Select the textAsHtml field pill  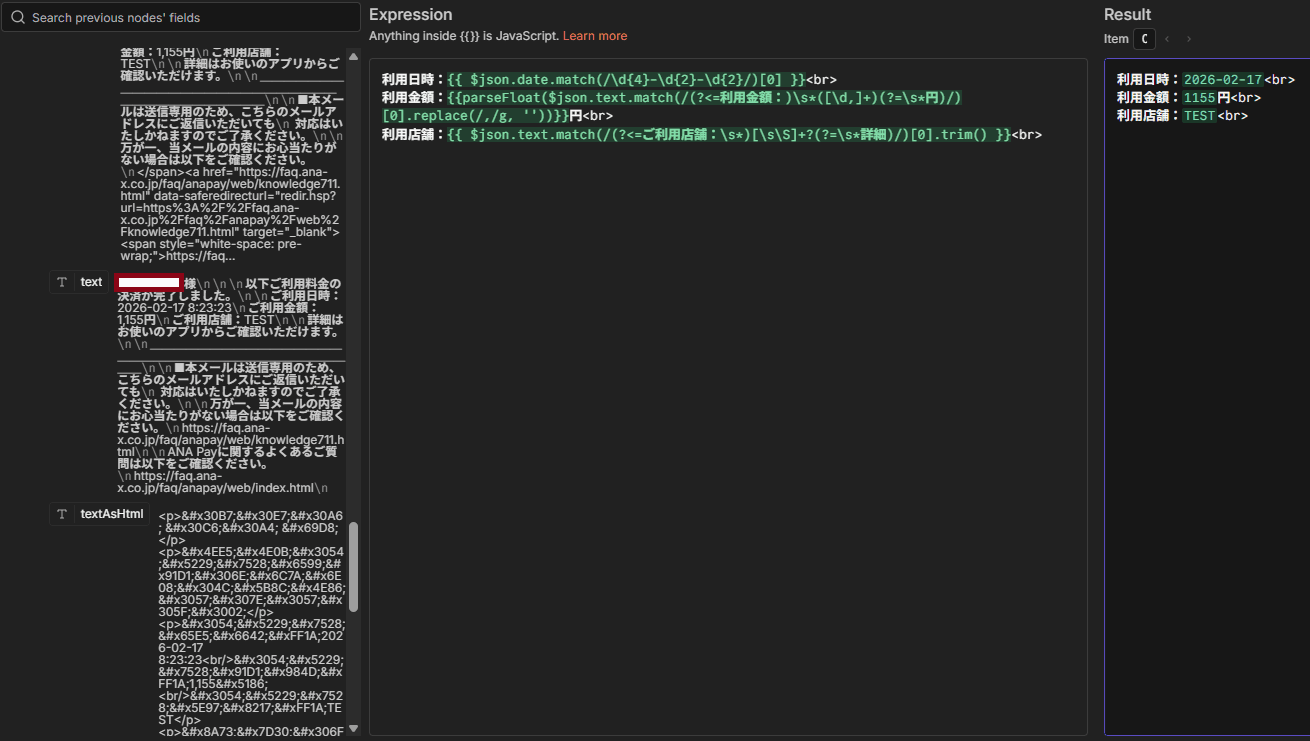[x=112, y=514]
